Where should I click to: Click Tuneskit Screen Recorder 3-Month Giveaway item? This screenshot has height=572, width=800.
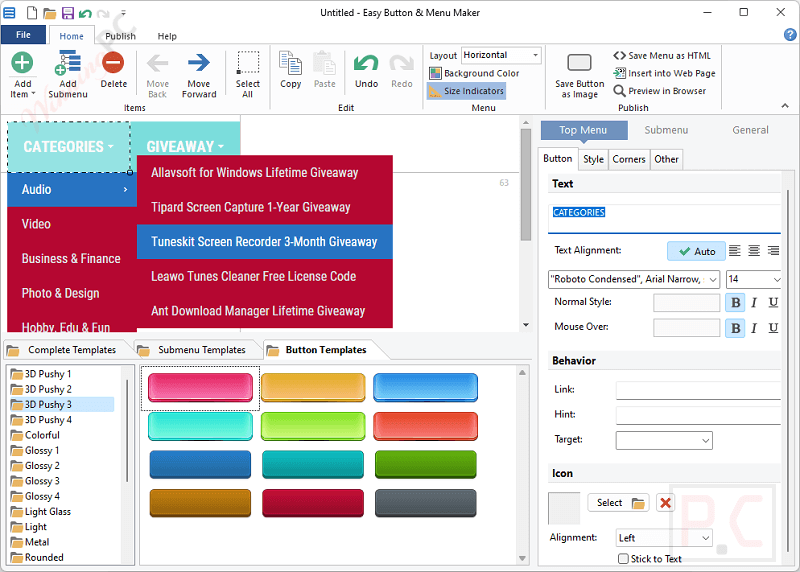point(264,242)
